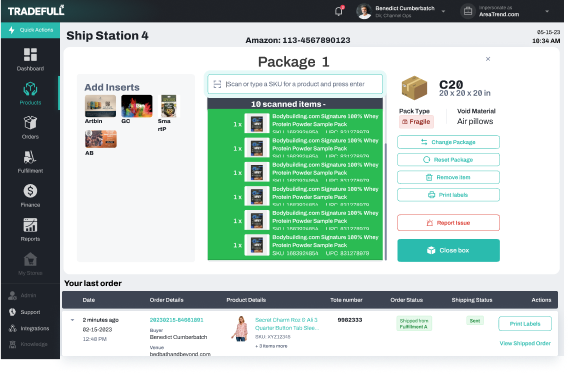Click '+ 3 items more' text
The width and height of the screenshot is (577, 374).
click(x=271, y=346)
